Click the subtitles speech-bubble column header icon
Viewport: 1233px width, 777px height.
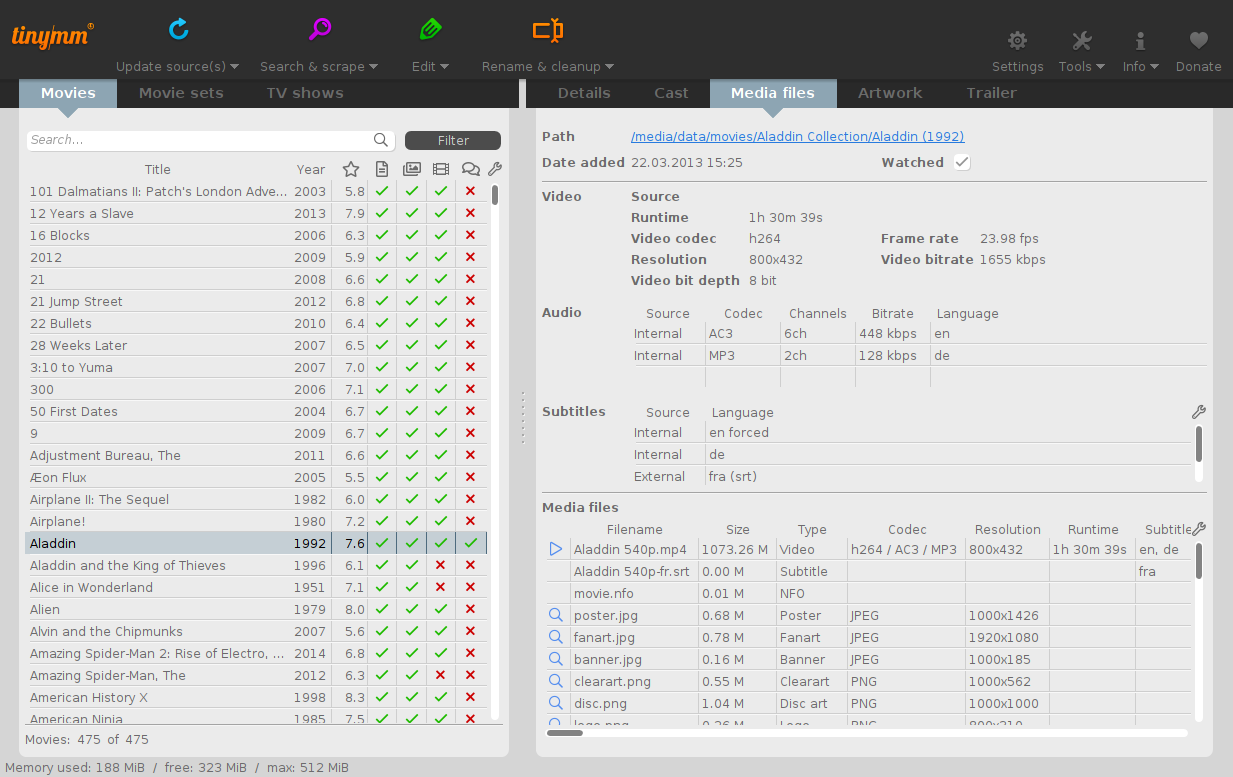pyautogui.click(x=471, y=169)
